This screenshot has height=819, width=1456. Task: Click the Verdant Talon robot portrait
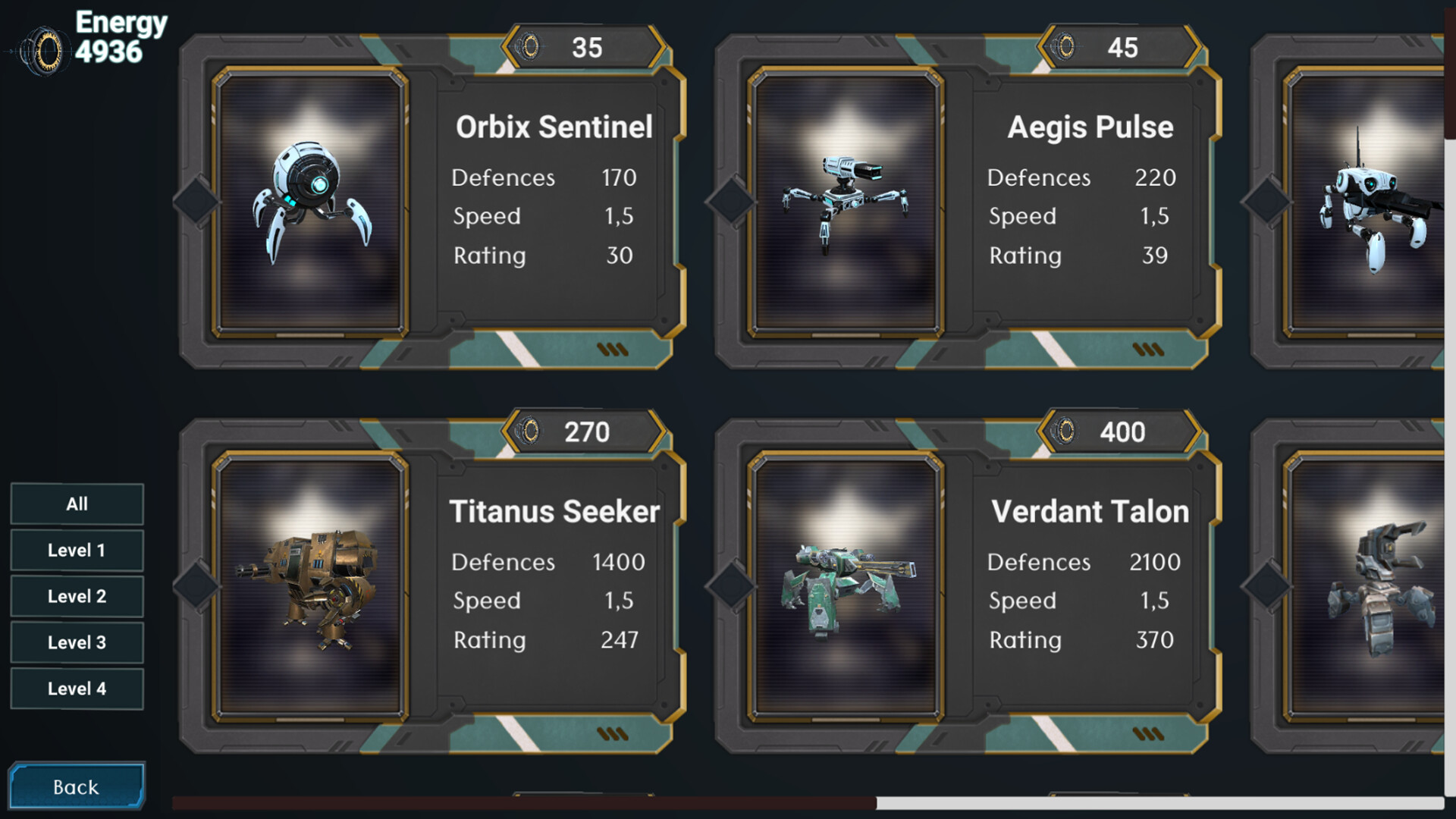pos(846,586)
